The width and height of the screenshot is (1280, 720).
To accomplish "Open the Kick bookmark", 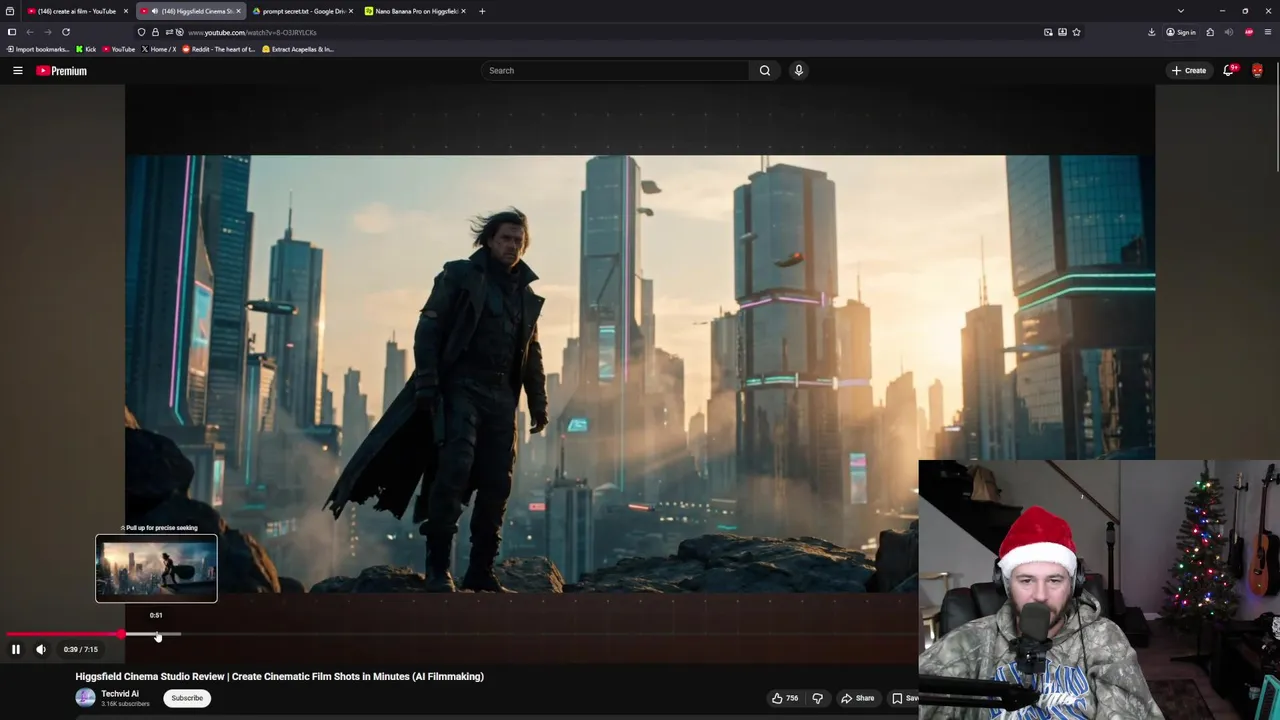I will click(x=86, y=49).
